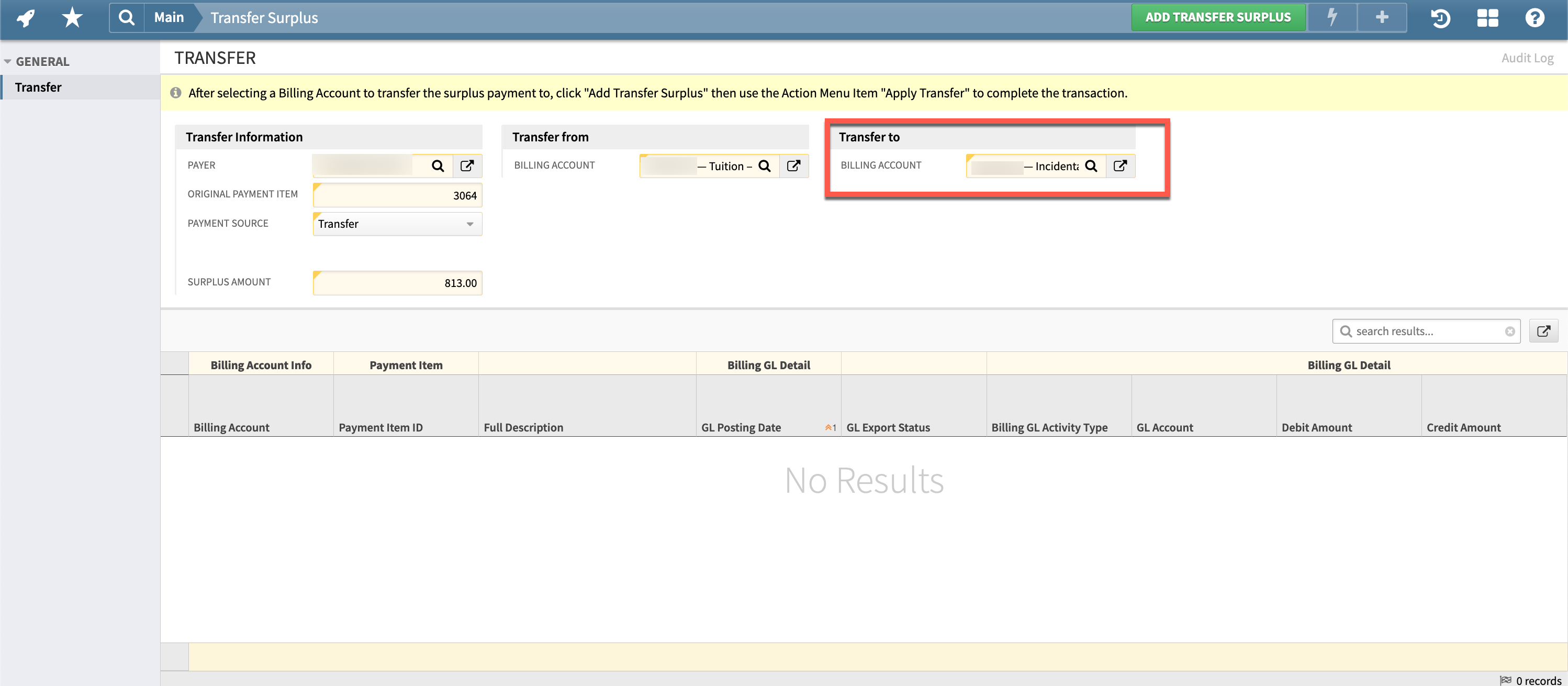Viewport: 1568px width, 686px height.
Task: Click the Transfer from billing account lookup magnifier
Action: (x=765, y=165)
